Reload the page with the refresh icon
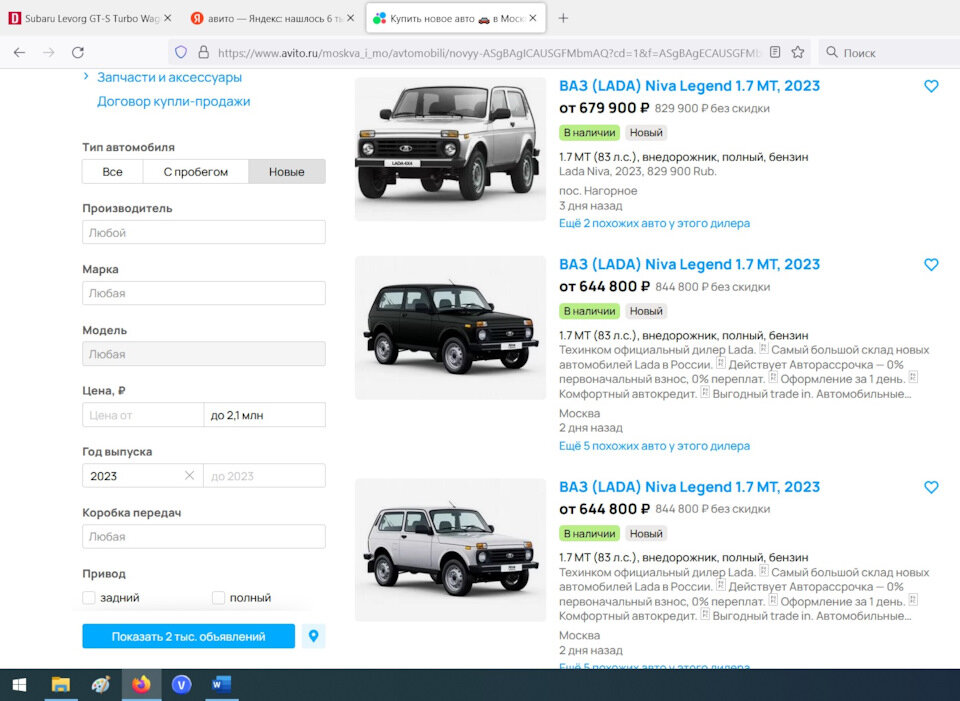960x701 pixels. [78, 53]
